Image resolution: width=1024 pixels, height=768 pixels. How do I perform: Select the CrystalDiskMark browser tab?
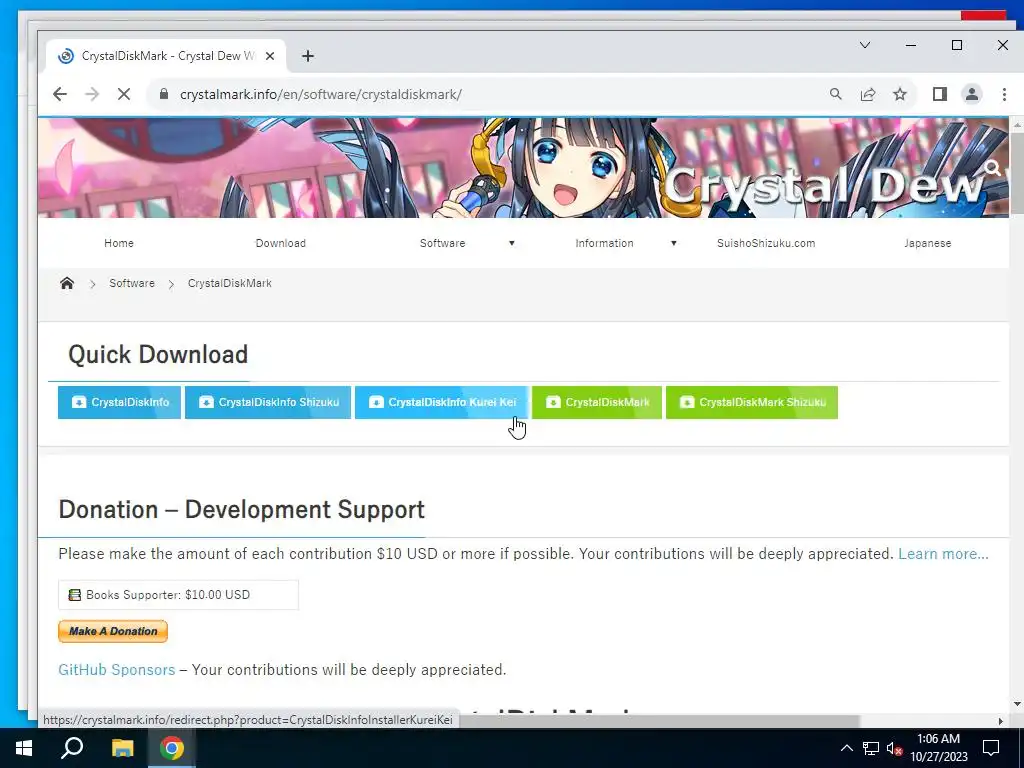tap(167, 56)
